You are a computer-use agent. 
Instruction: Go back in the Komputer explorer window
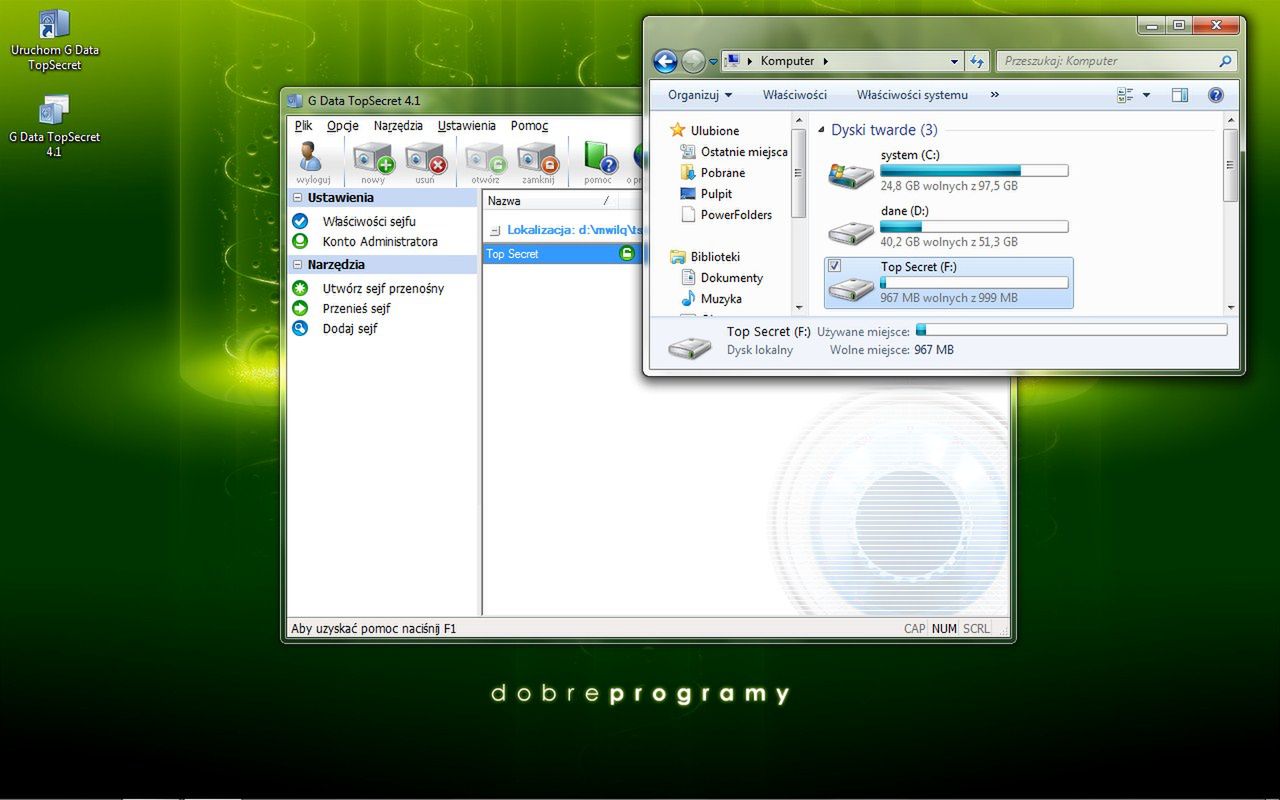tap(665, 61)
